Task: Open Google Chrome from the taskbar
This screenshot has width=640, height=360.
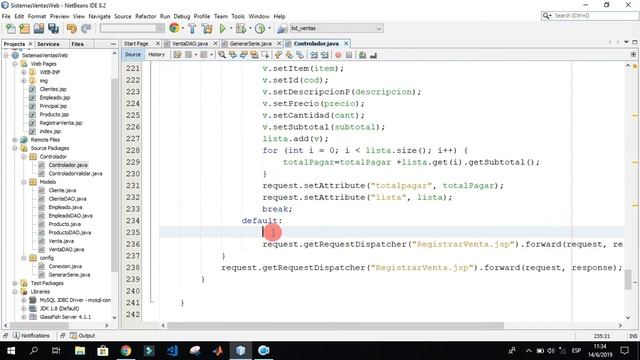Action: [x=126, y=351]
